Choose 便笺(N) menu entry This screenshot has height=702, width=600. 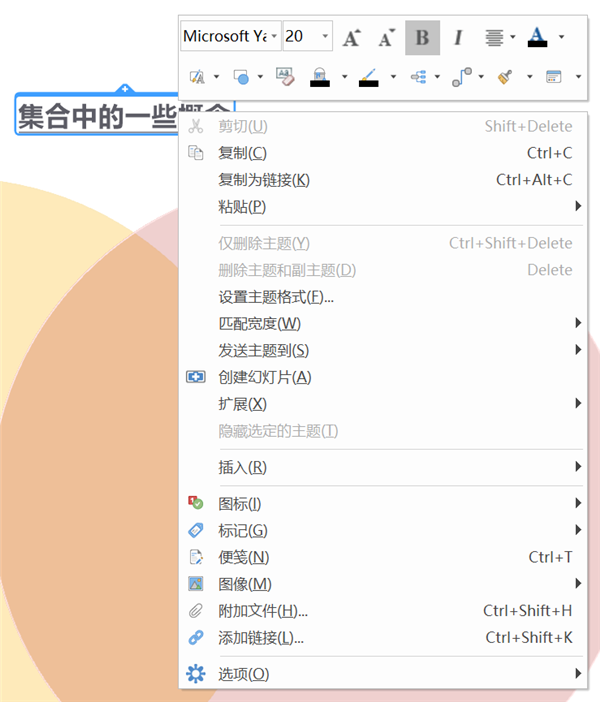(383, 557)
